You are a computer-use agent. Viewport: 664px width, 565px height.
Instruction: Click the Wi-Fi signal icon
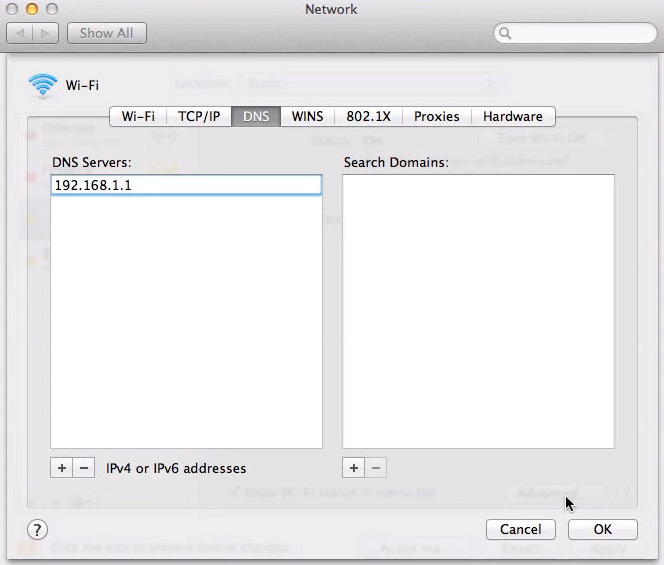click(x=42, y=86)
